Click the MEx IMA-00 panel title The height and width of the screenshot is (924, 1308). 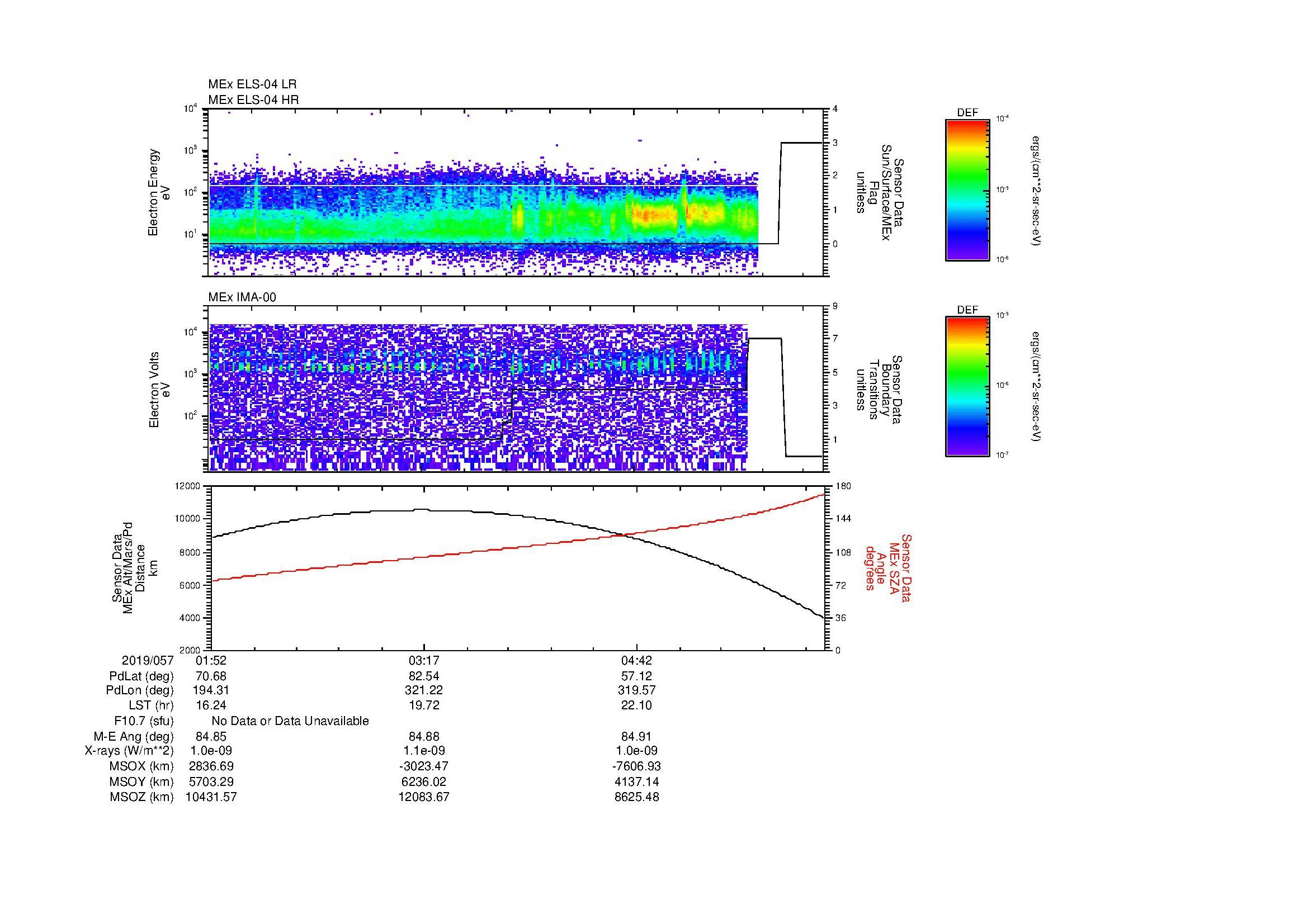point(242,297)
